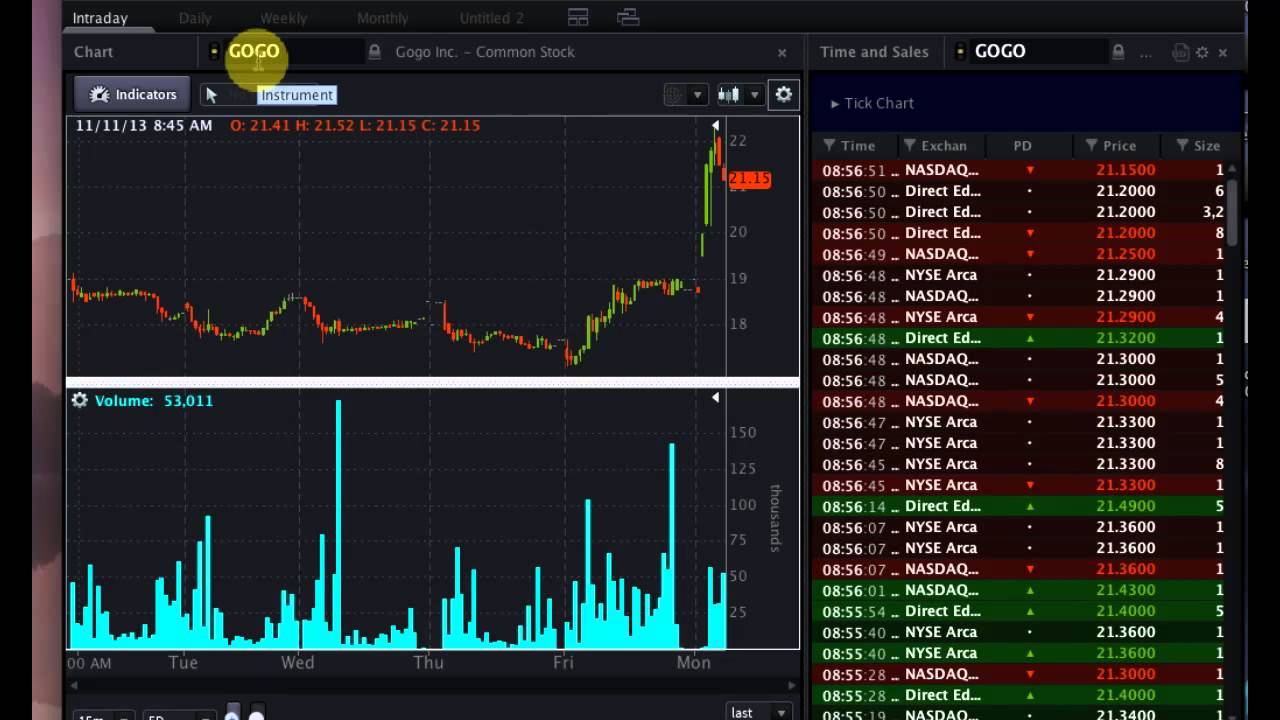The height and width of the screenshot is (720, 1280).
Task: Click the Time and Sales symbol link icon
Action: pyautogui.click(x=961, y=52)
